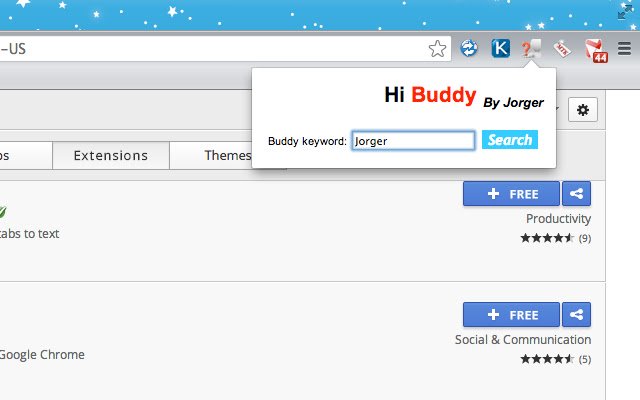
Task: Open the blue K extension icon
Action: [x=500, y=48]
